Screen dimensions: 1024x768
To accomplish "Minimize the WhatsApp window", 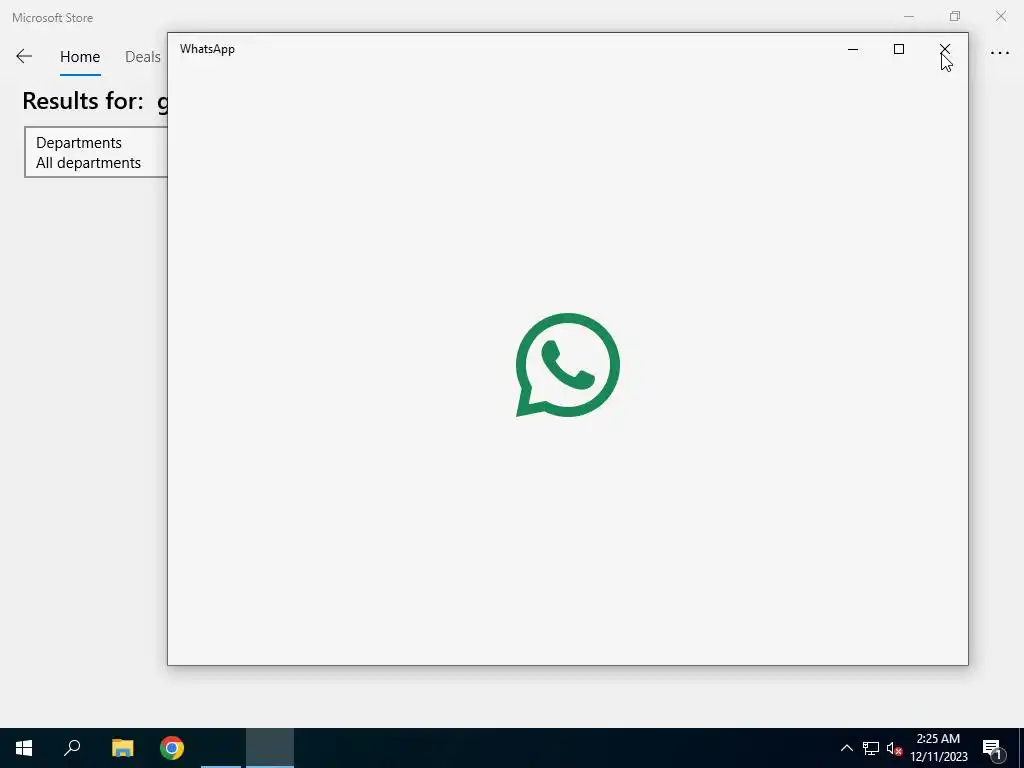I will pos(853,49).
